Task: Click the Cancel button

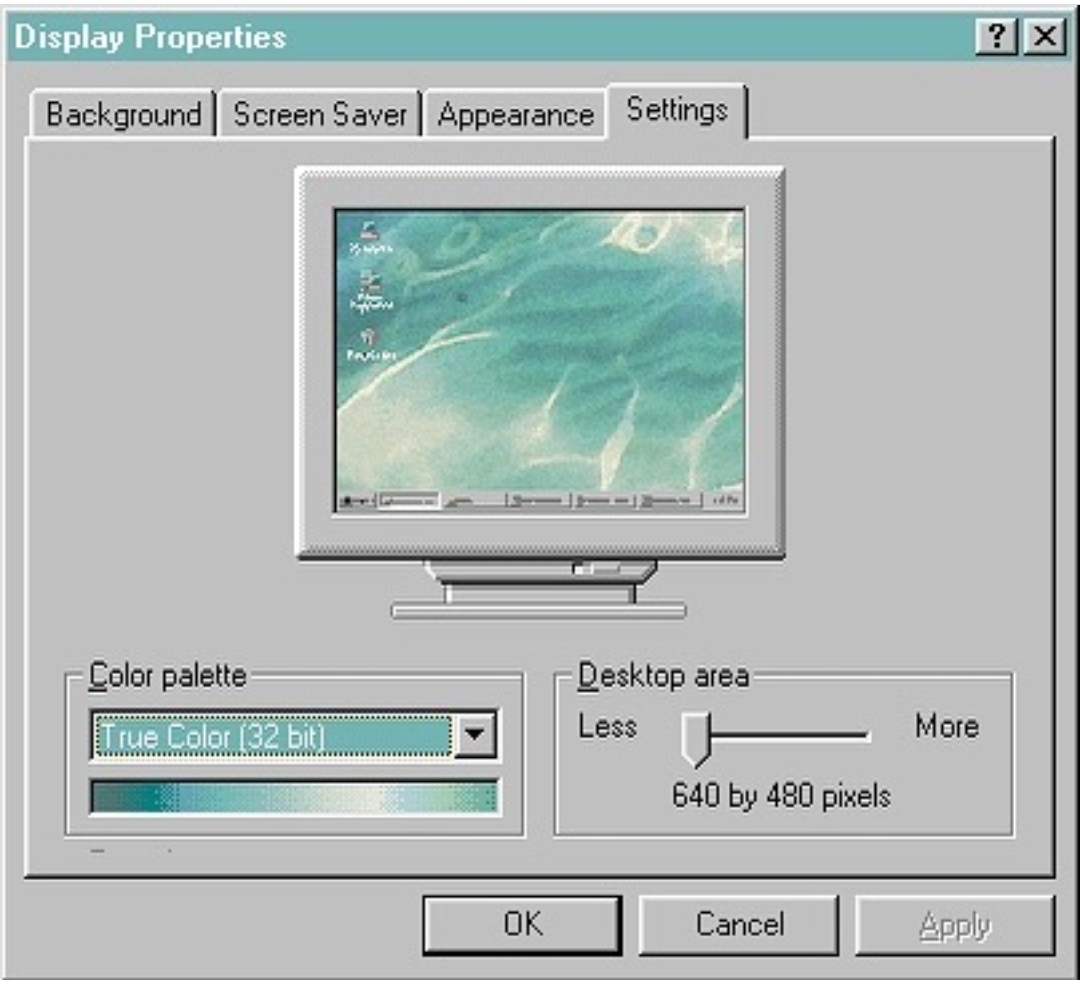Action: [739, 924]
